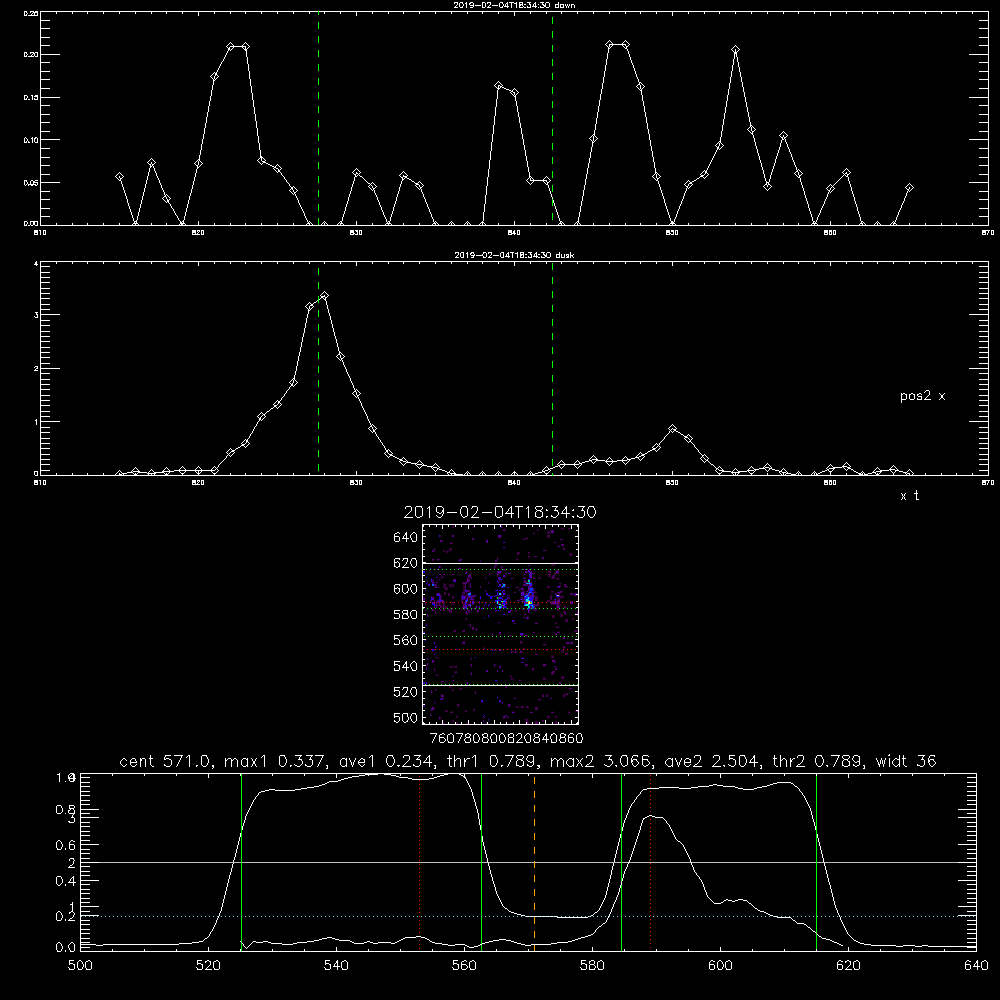Screen dimensions: 1000x1000
Task: Click the highest diamond point on dusk curve
Action: (324, 296)
